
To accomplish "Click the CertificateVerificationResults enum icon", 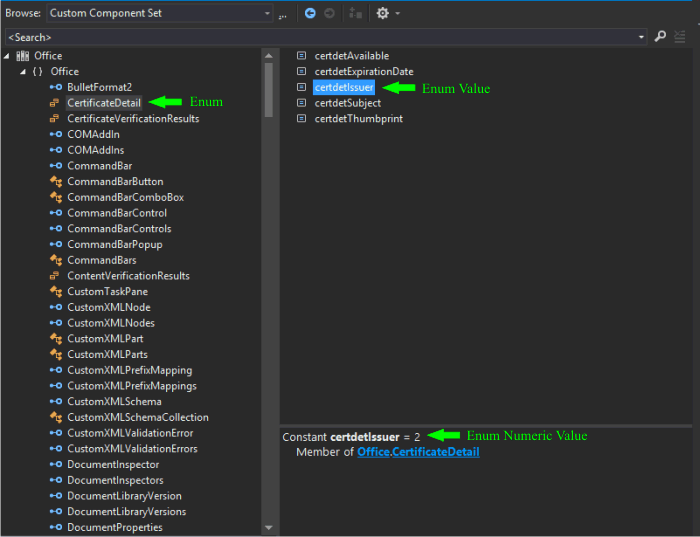I will [54, 118].
